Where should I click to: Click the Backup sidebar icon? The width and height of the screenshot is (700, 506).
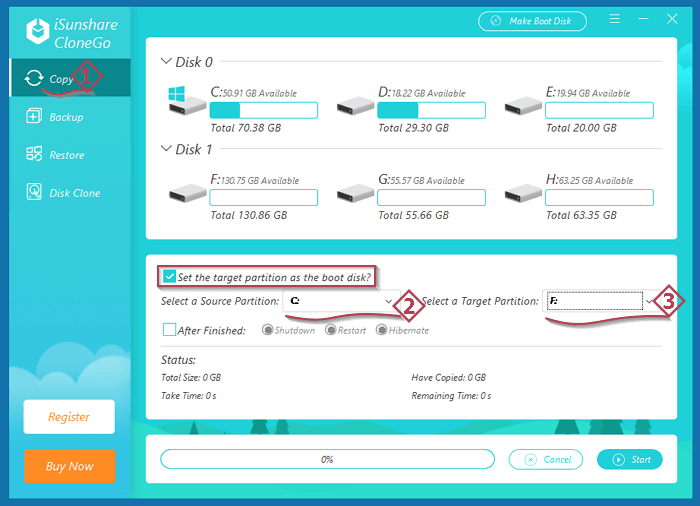click(34, 116)
